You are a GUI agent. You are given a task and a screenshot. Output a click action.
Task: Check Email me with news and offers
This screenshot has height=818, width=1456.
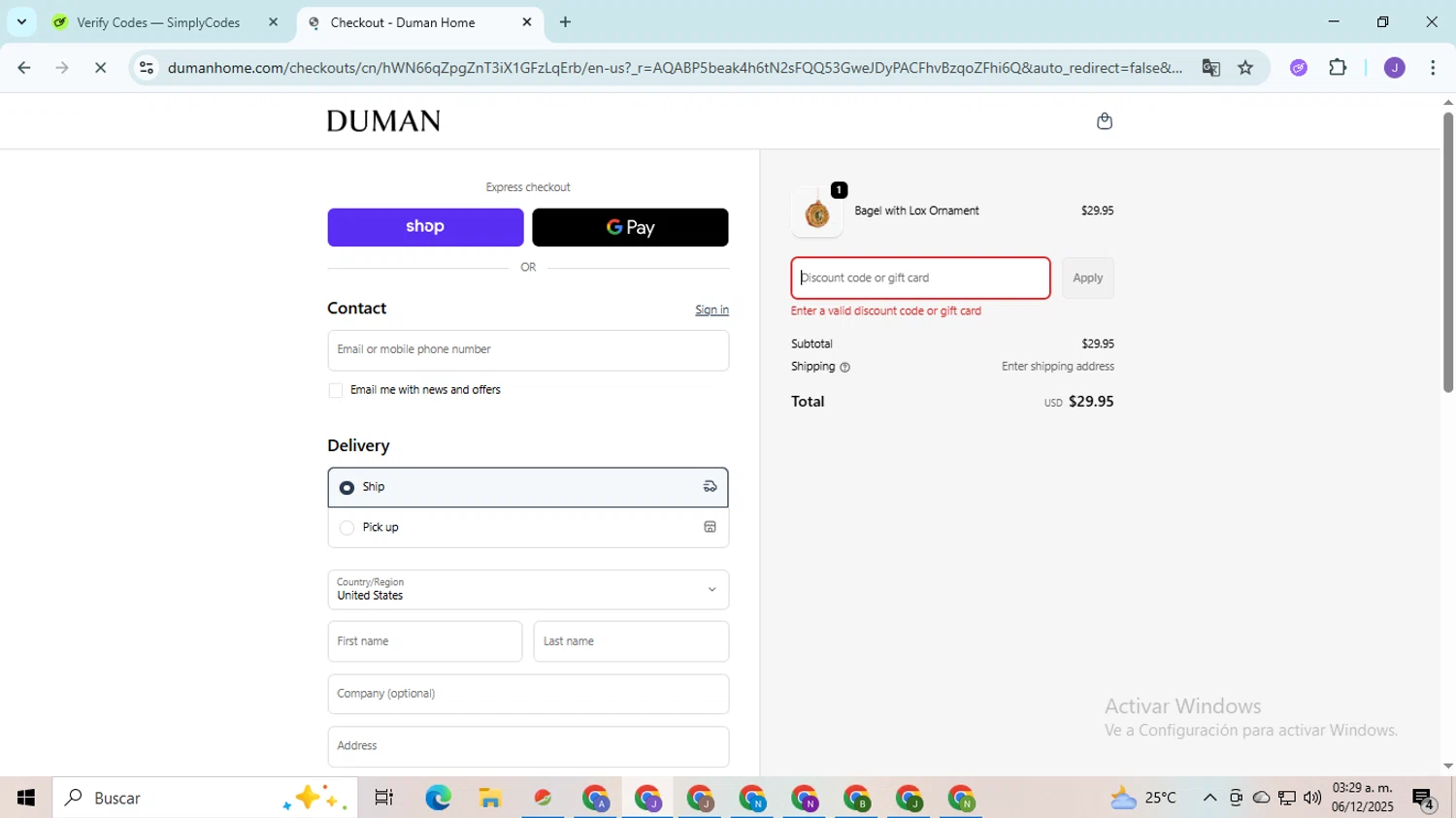click(x=336, y=390)
